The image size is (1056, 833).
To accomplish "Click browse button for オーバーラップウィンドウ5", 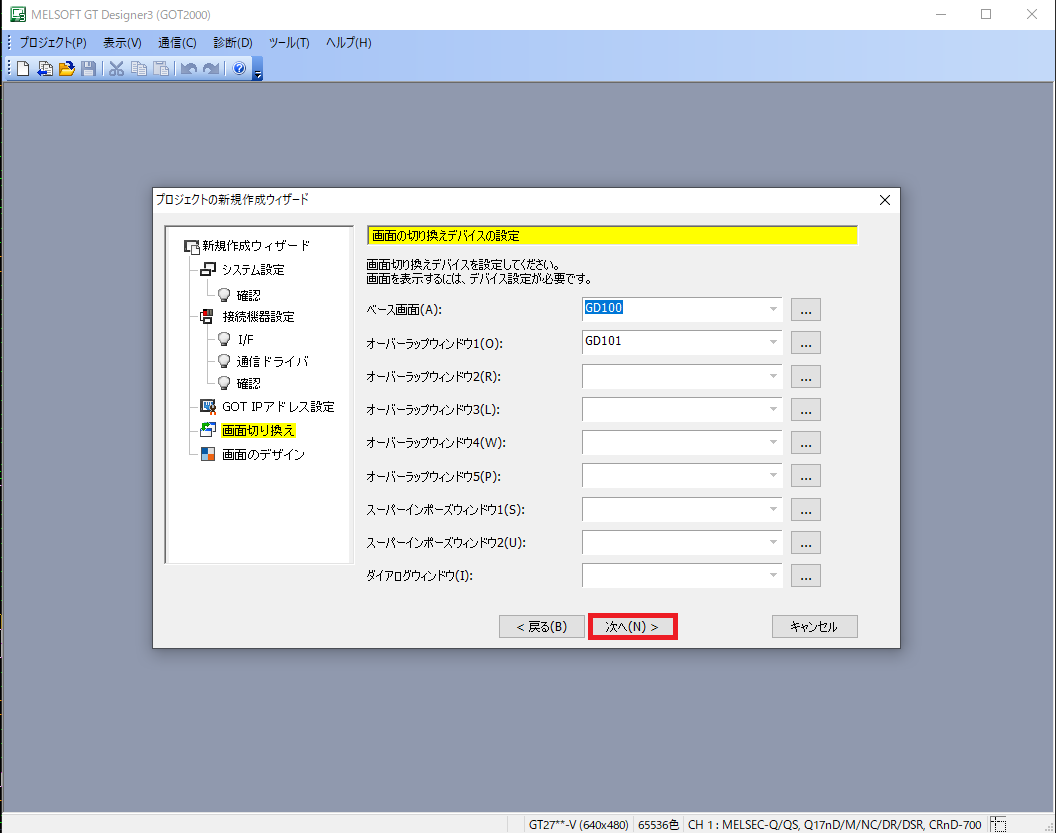I will (x=805, y=476).
